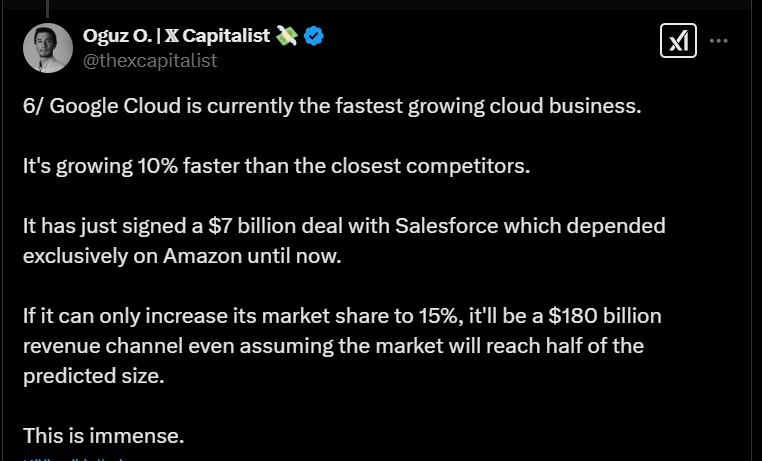Click the line starting with "revenue channel even assuming"
Viewport: 762px width, 461px height.
[333, 346]
